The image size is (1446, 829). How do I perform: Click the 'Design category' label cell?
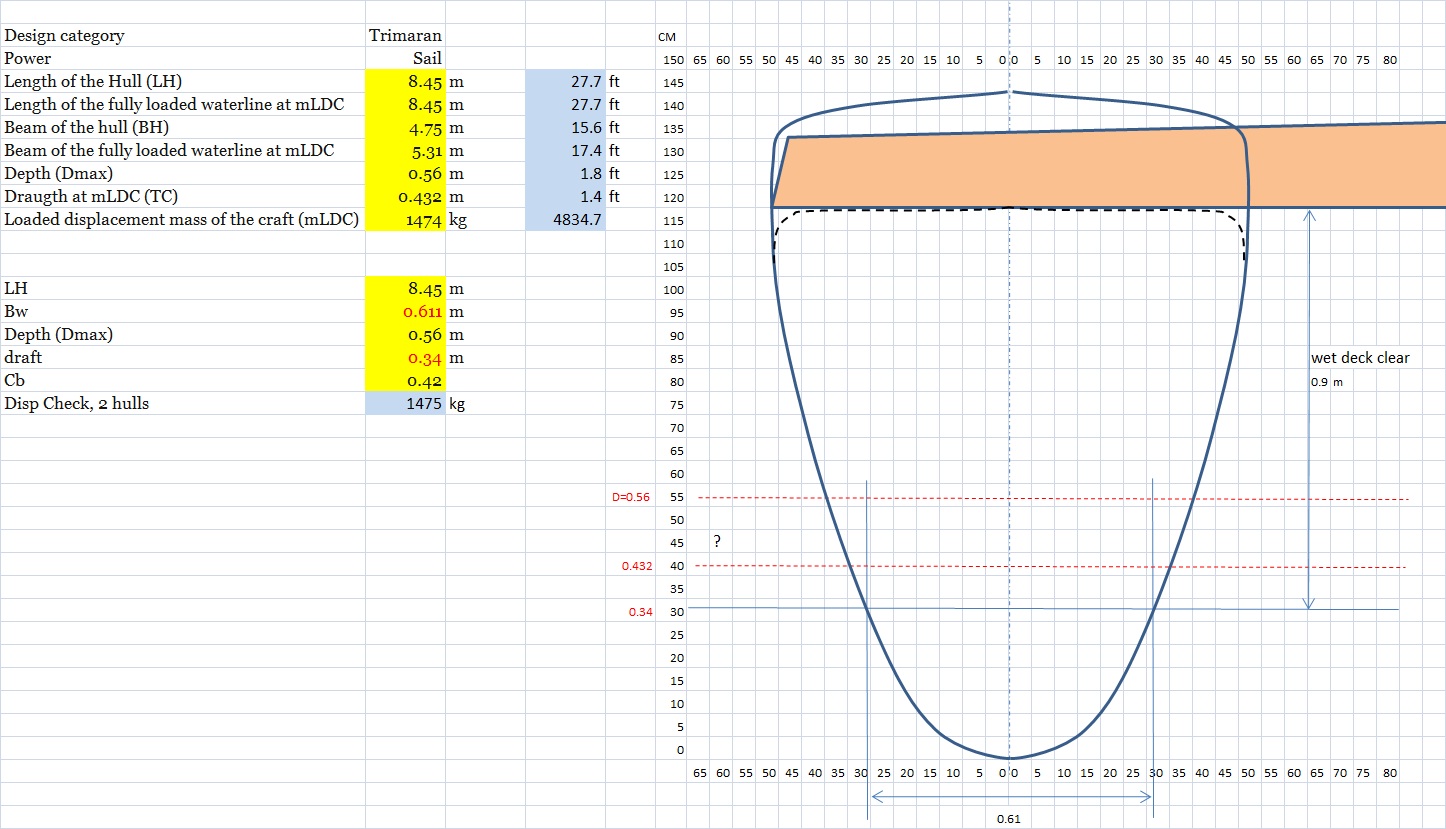coord(65,36)
